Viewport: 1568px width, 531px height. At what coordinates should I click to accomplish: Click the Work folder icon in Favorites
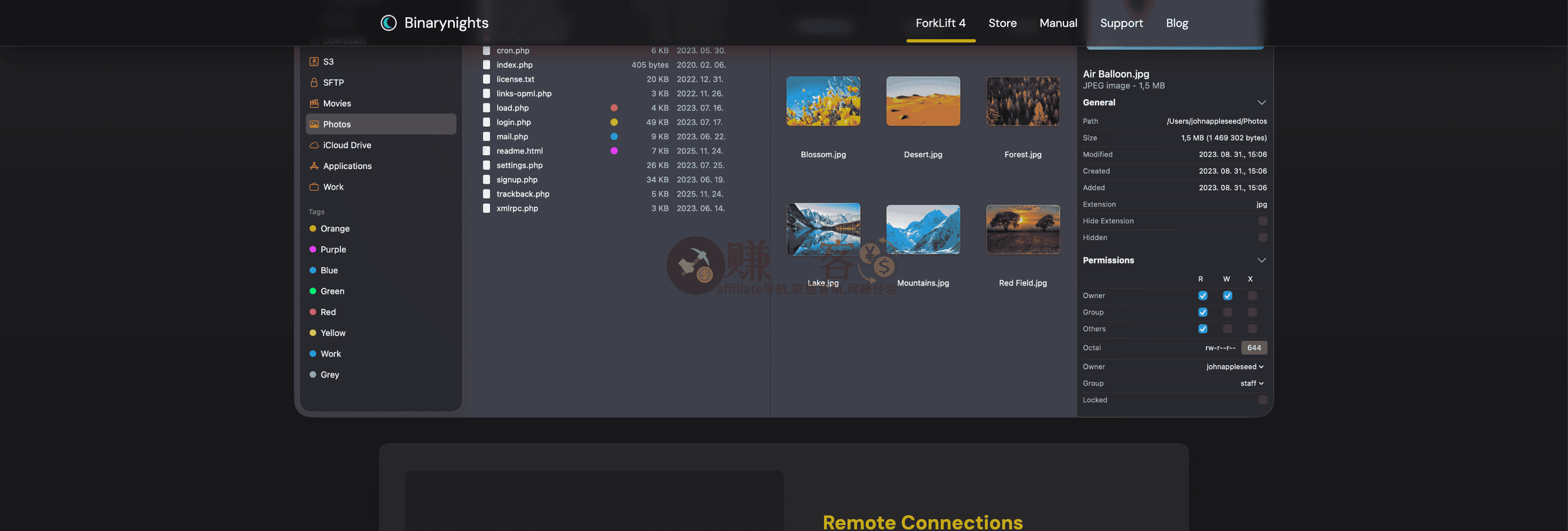314,187
